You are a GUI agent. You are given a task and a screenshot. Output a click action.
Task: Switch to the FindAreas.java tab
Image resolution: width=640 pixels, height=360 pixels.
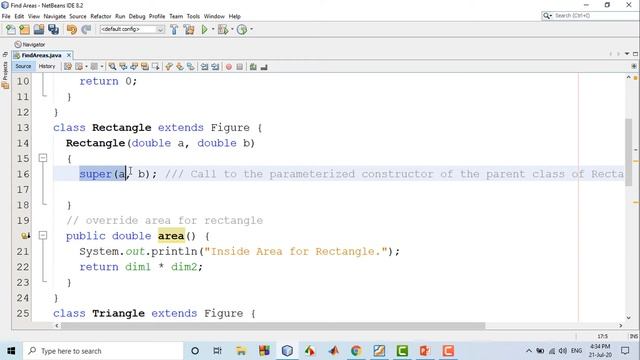(41, 55)
